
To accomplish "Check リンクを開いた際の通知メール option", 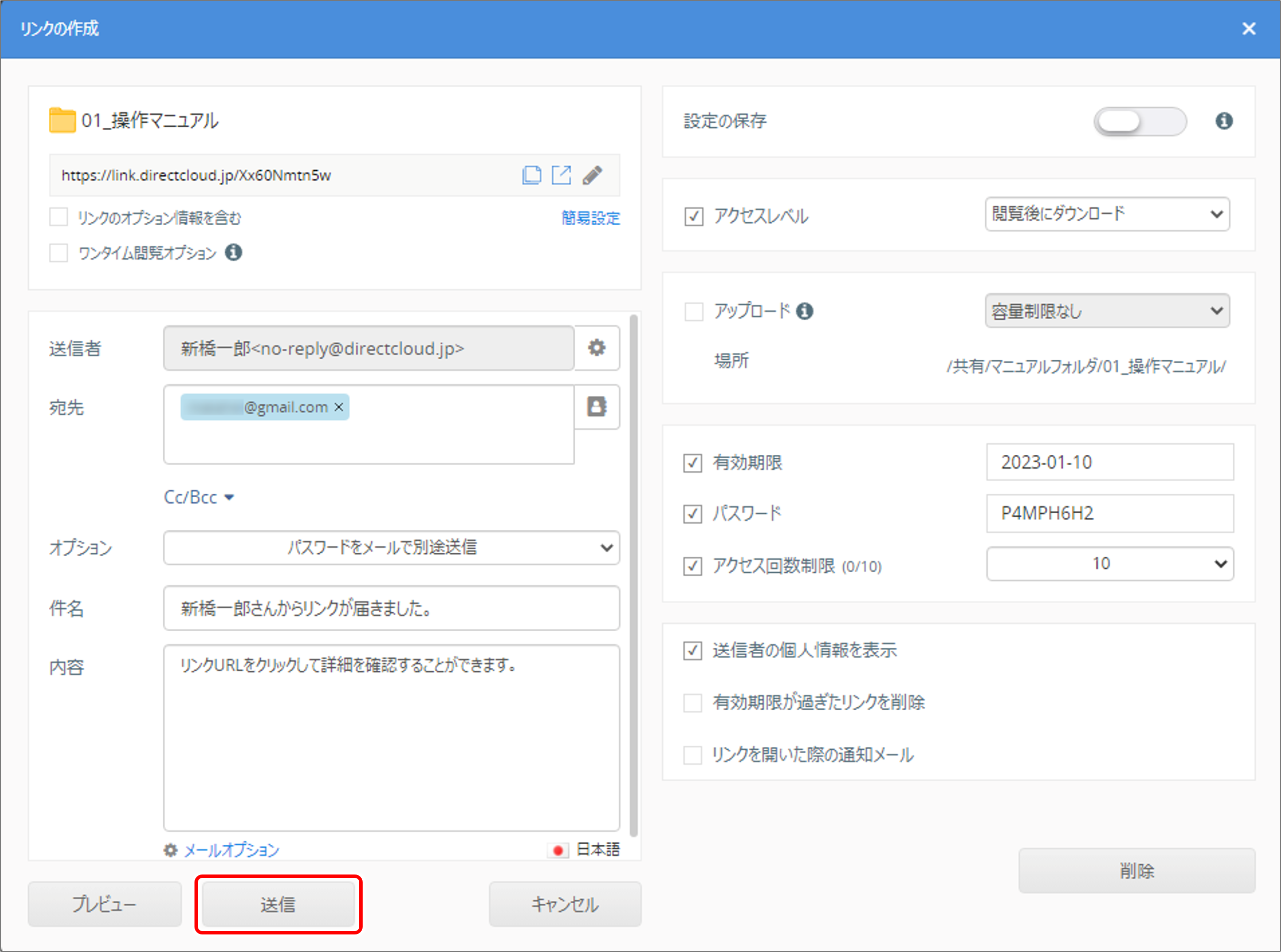I will (693, 755).
